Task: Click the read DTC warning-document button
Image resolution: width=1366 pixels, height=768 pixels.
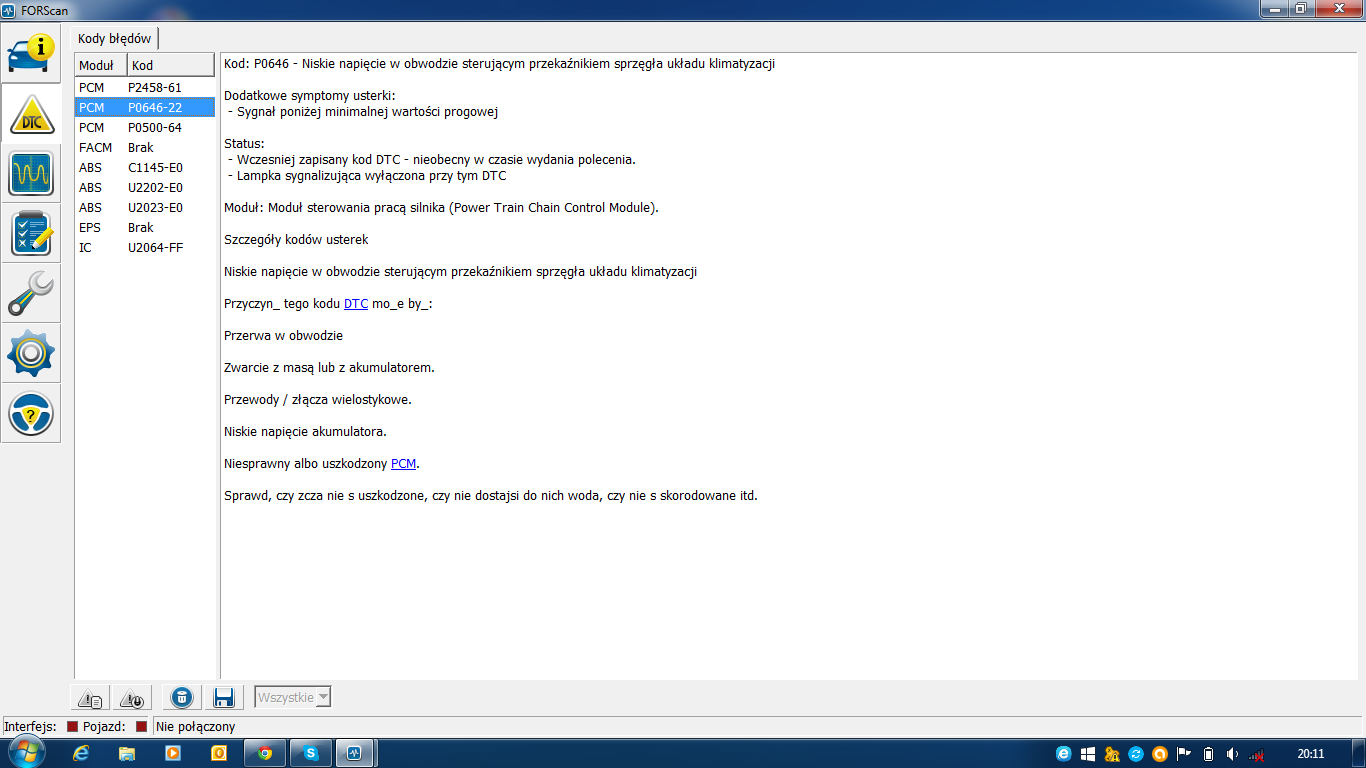Action: (91, 699)
